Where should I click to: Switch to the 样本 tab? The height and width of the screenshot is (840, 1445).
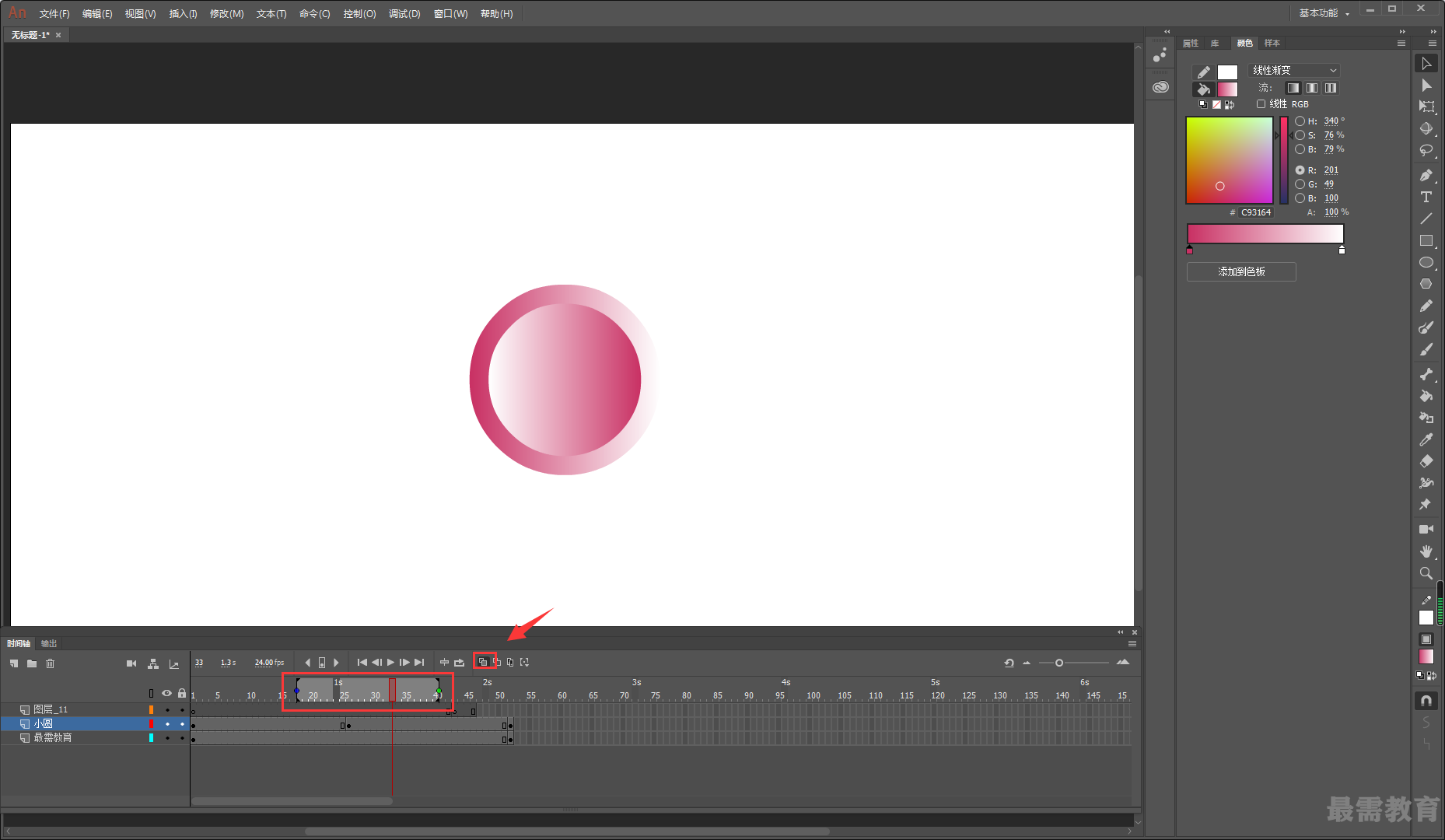tap(1272, 44)
